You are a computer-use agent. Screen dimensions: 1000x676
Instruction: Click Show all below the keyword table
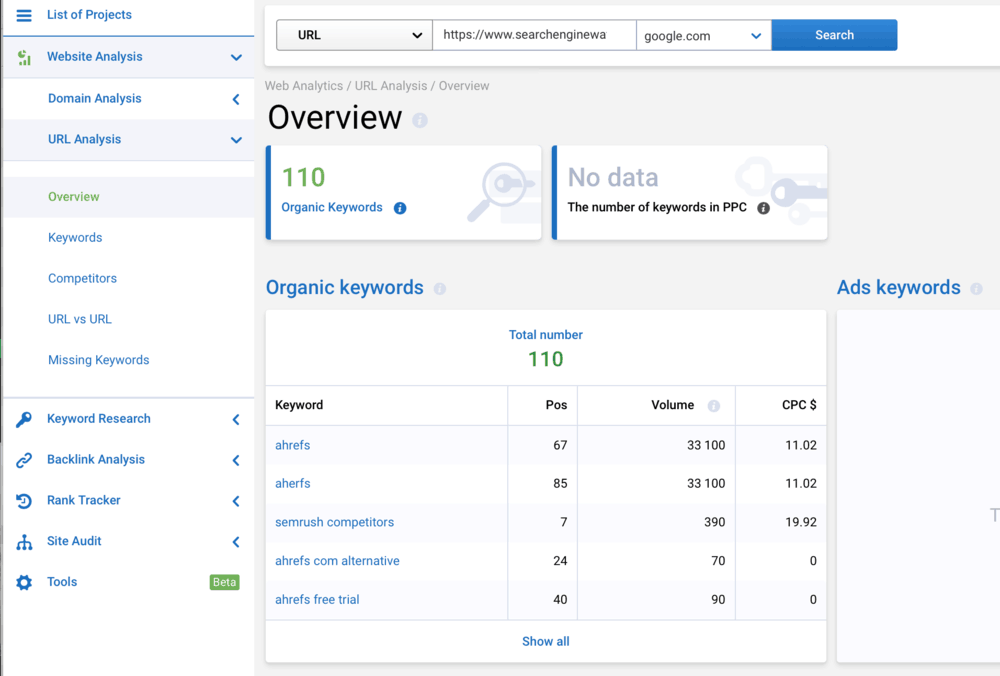tap(545, 641)
